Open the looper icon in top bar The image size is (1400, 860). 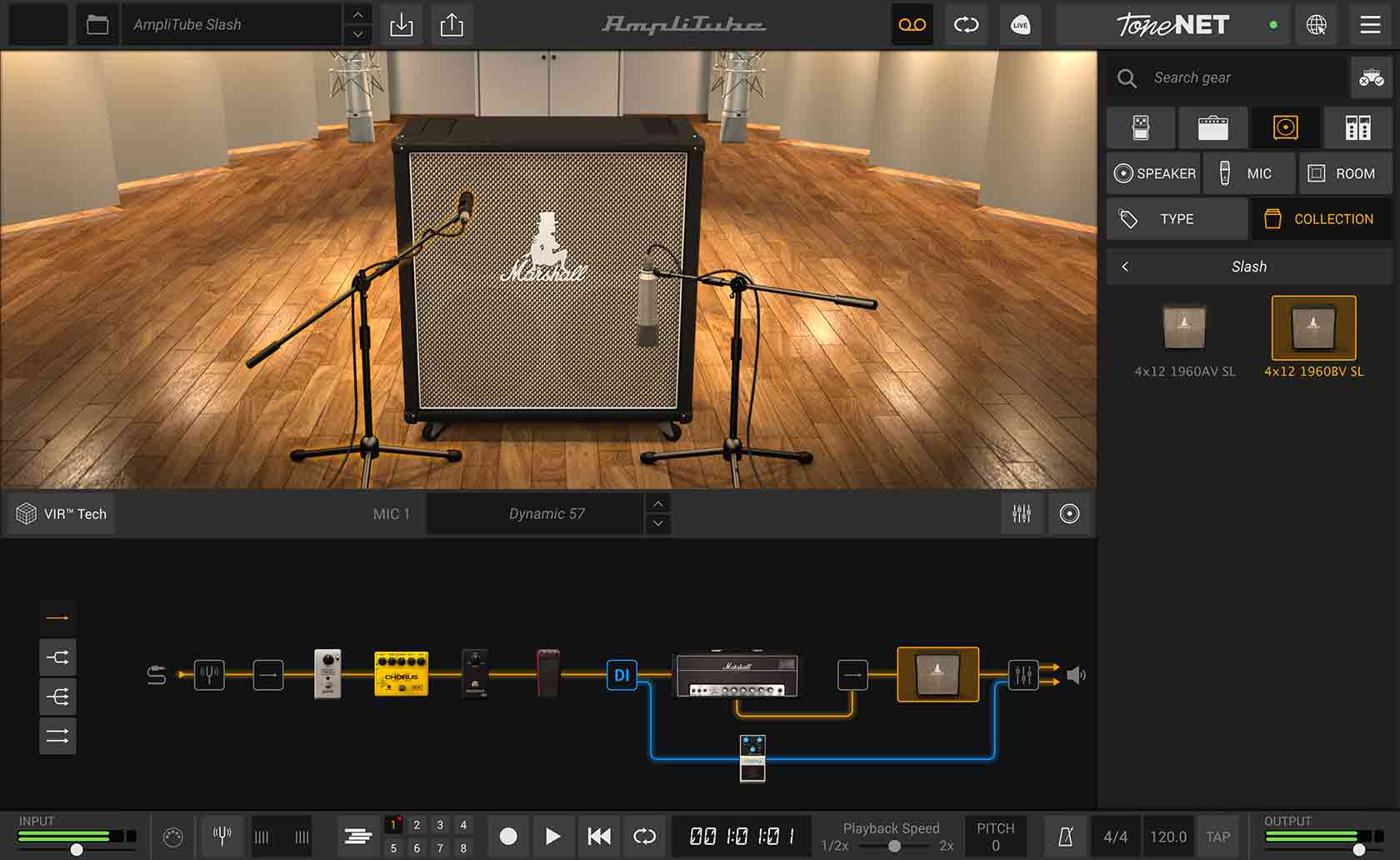point(966,24)
